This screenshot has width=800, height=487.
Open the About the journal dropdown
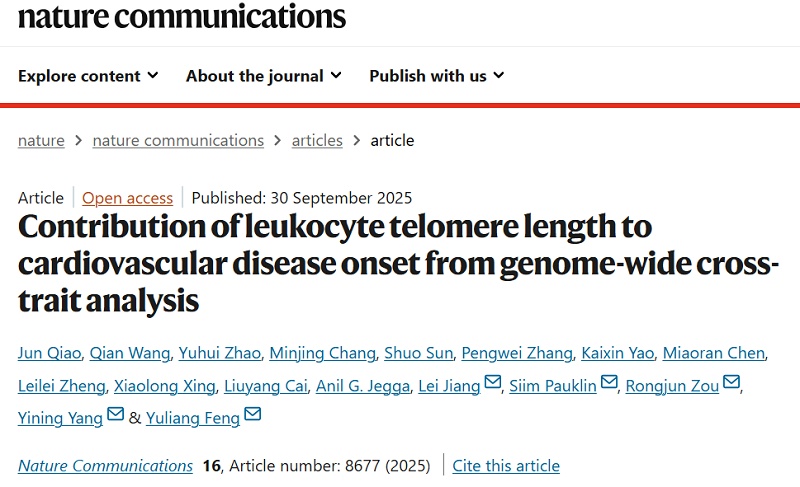264,76
